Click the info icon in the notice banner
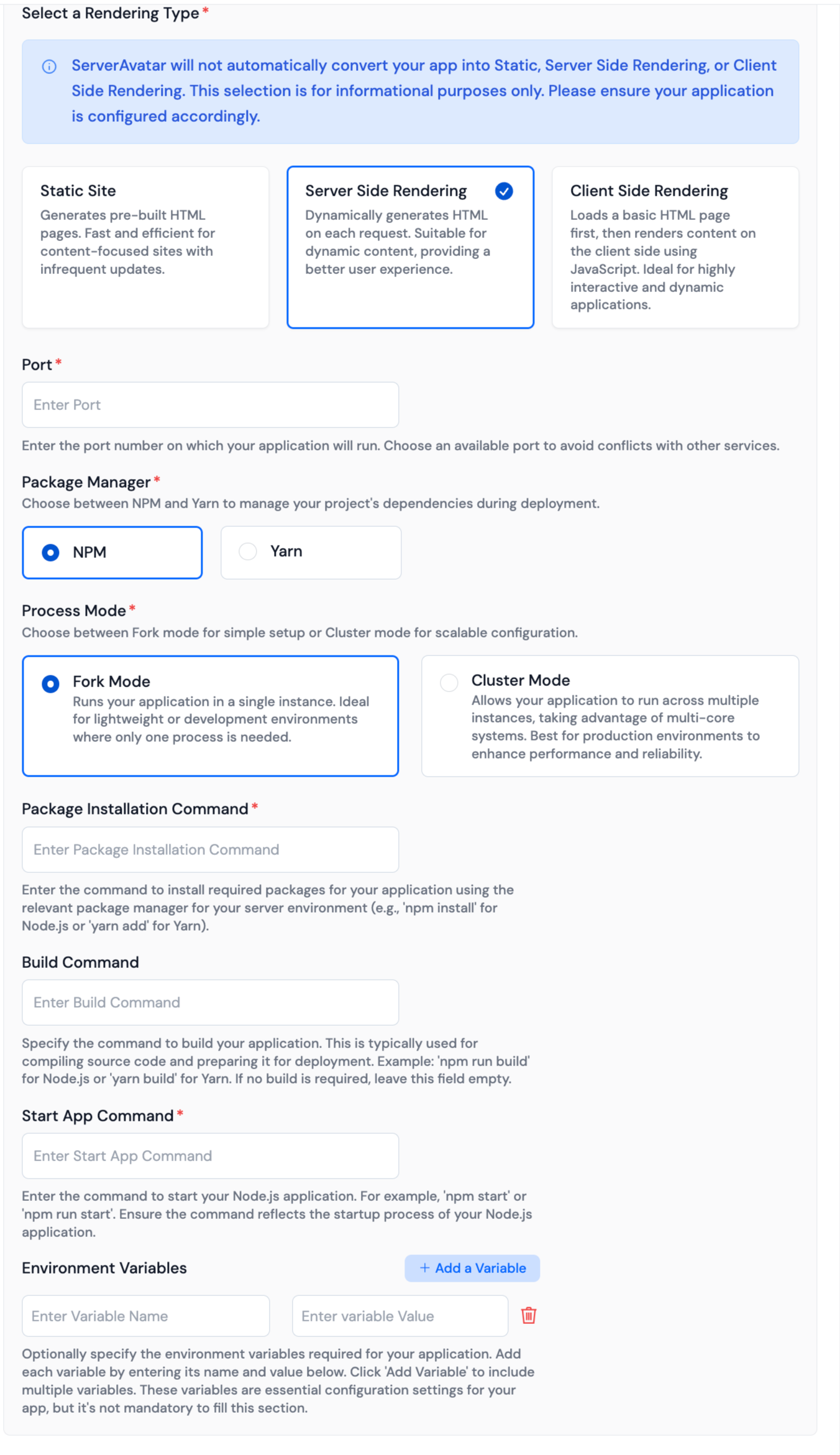The width and height of the screenshot is (840, 1455). (x=50, y=66)
